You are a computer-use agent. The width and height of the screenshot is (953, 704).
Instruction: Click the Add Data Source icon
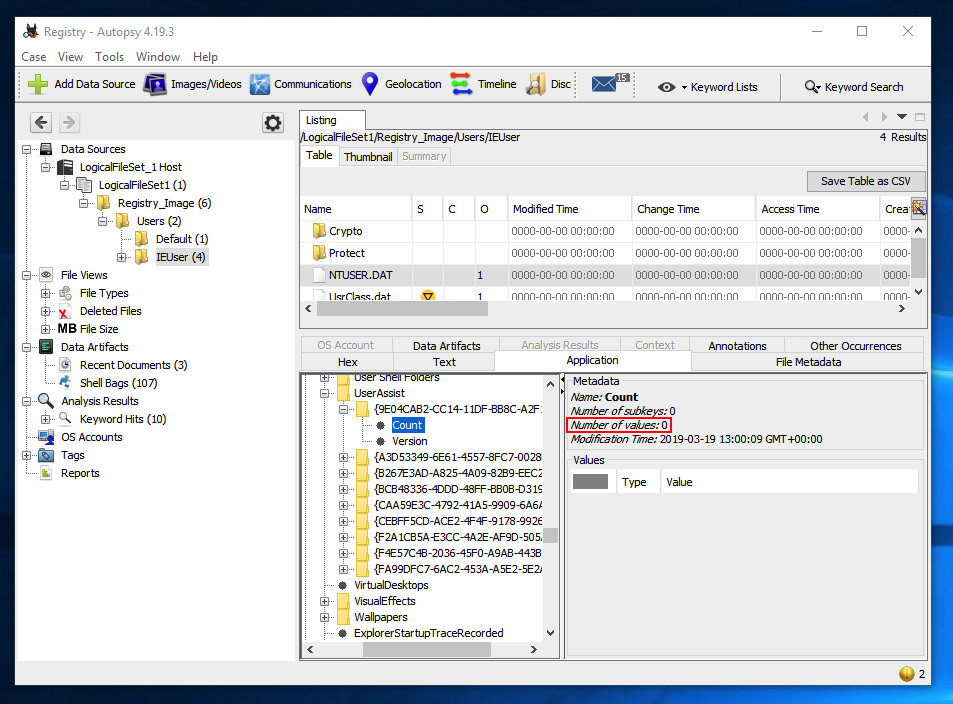tap(37, 85)
